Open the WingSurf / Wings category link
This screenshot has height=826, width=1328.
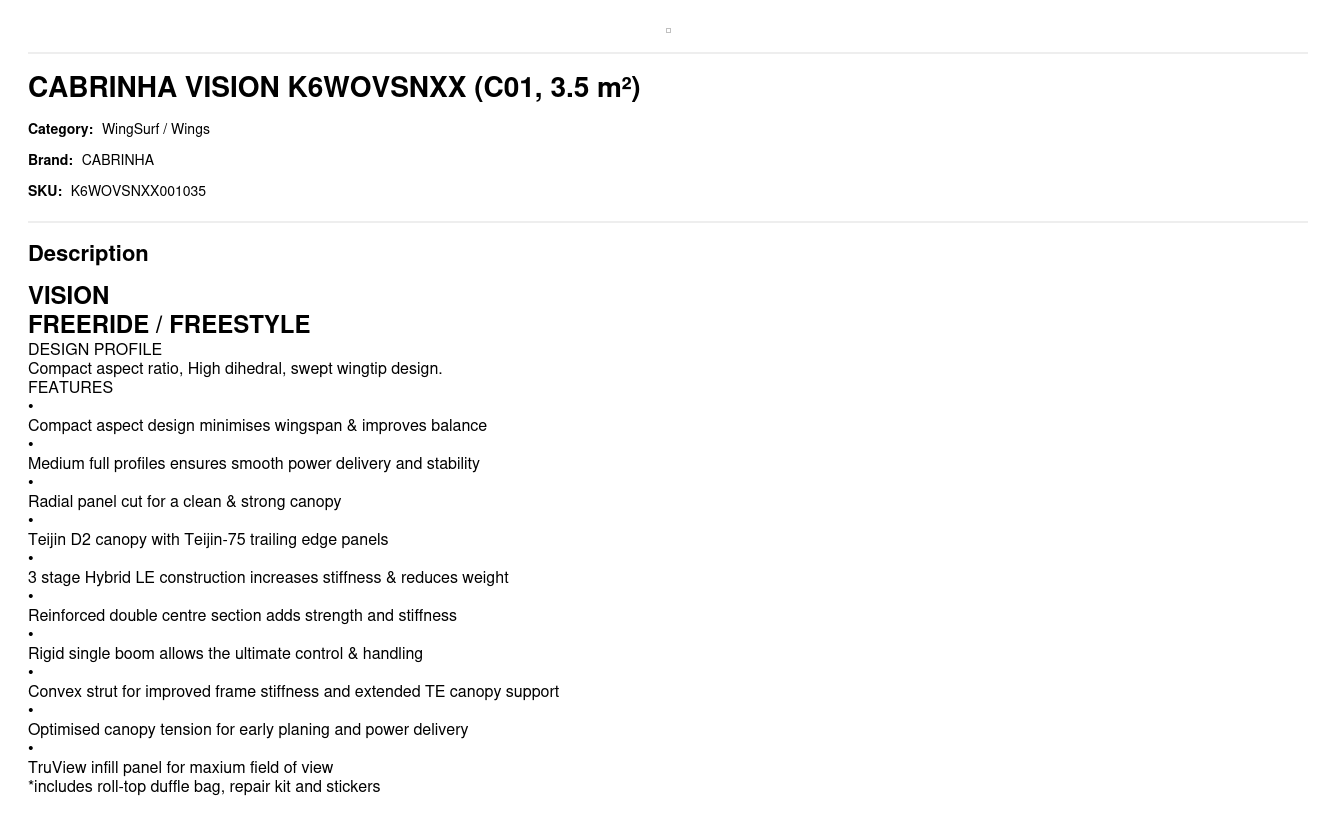(155, 130)
